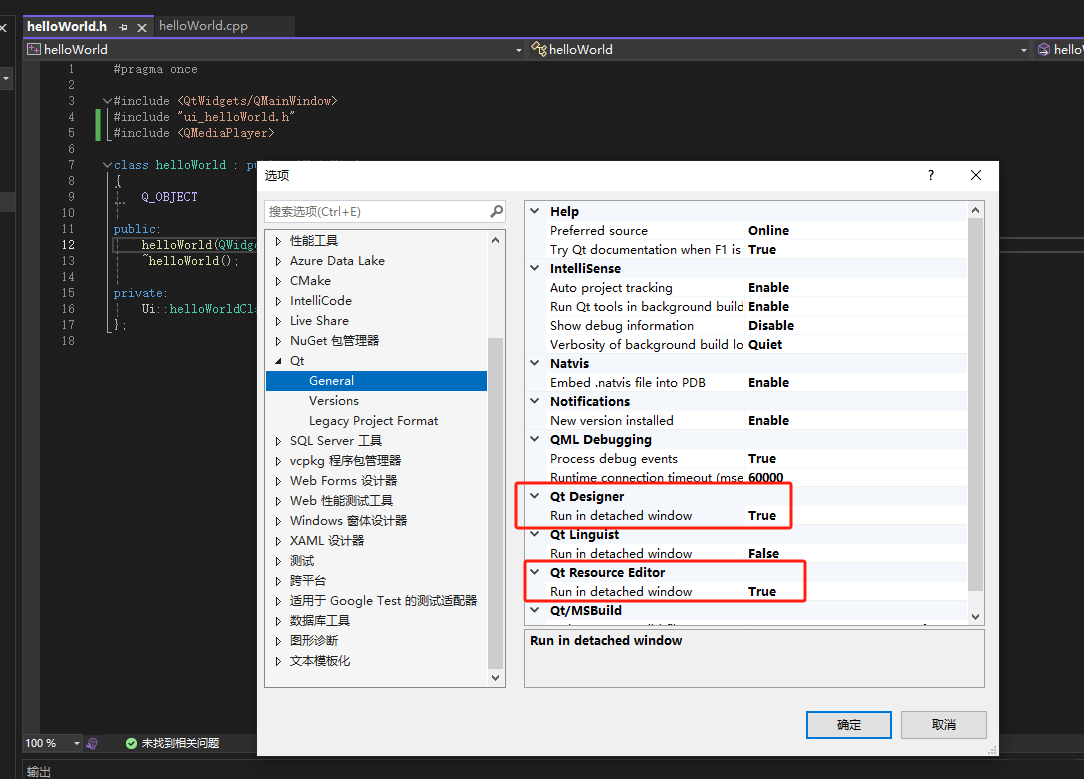This screenshot has width=1084, height=779.
Task: Click the green no-issues-found checkmark icon
Action: (x=131, y=743)
